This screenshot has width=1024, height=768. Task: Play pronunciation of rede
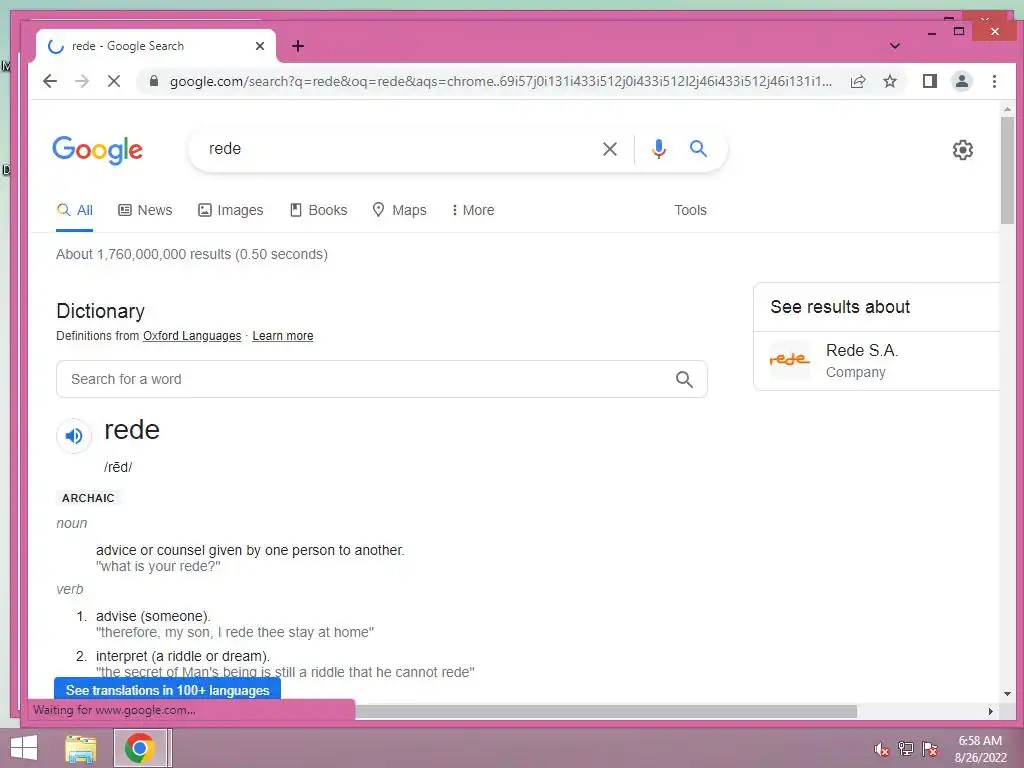(x=74, y=436)
